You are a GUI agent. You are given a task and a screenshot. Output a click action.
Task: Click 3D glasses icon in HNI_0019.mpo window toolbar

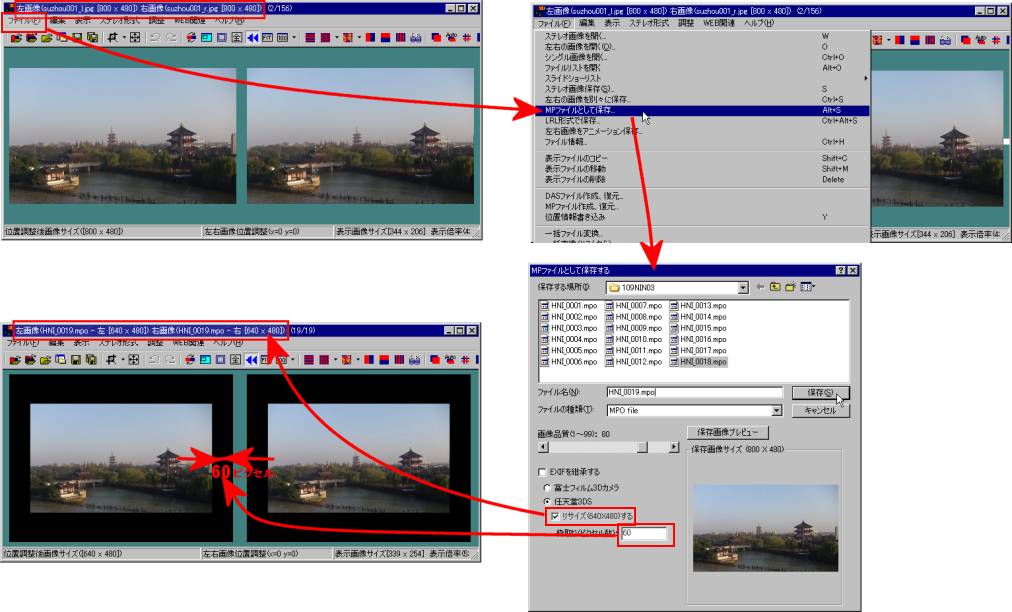coord(414,360)
